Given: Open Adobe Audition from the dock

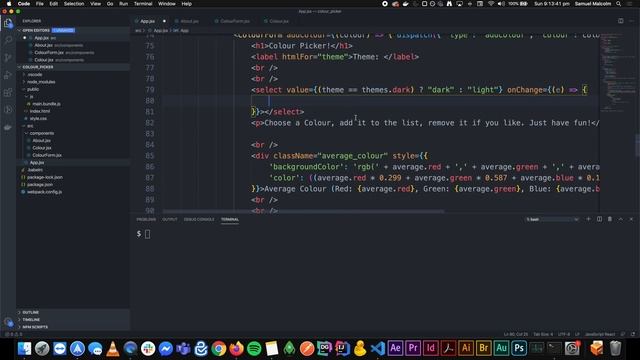Looking at the screenshot, I should [x=501, y=349].
